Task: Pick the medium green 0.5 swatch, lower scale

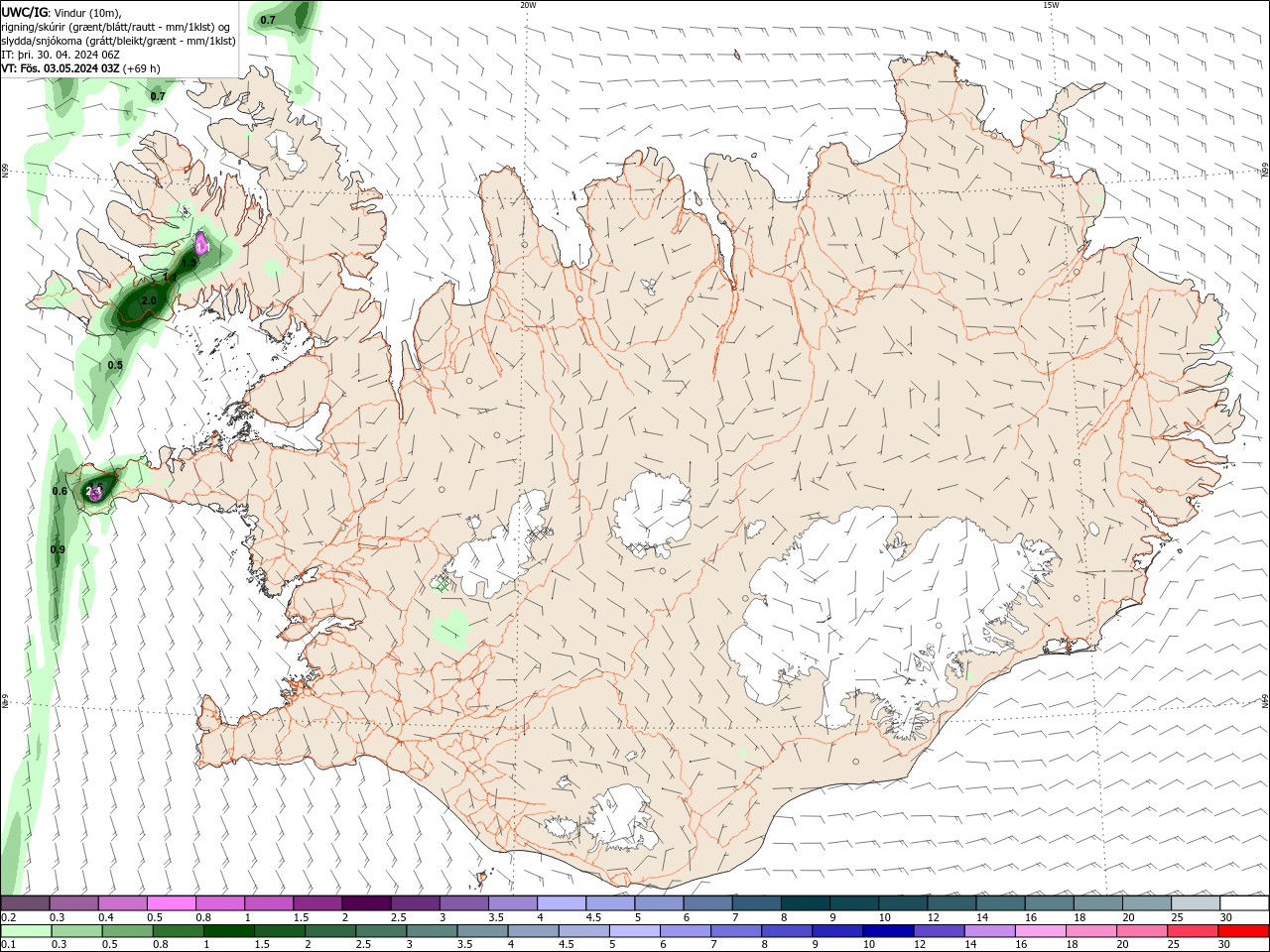Action: click(127, 931)
